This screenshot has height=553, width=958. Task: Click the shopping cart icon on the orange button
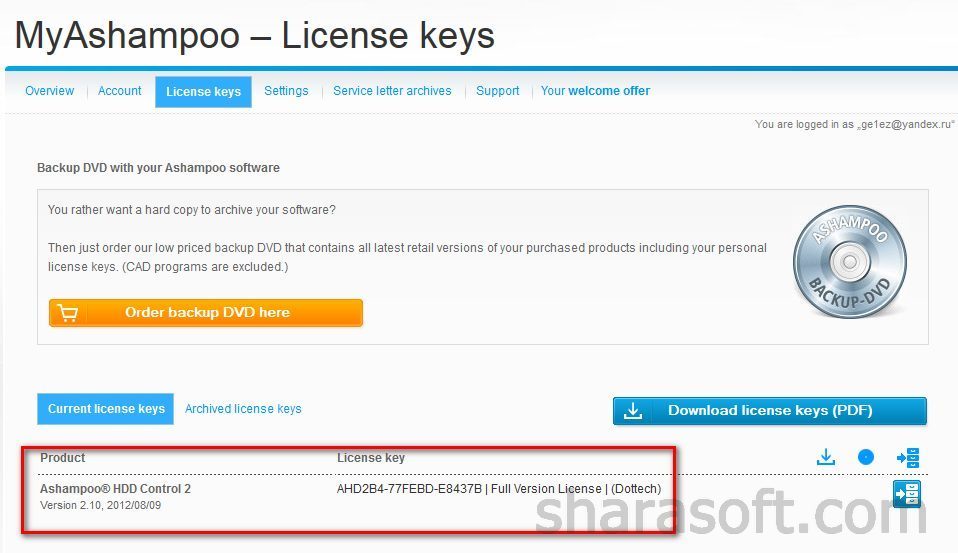68,313
